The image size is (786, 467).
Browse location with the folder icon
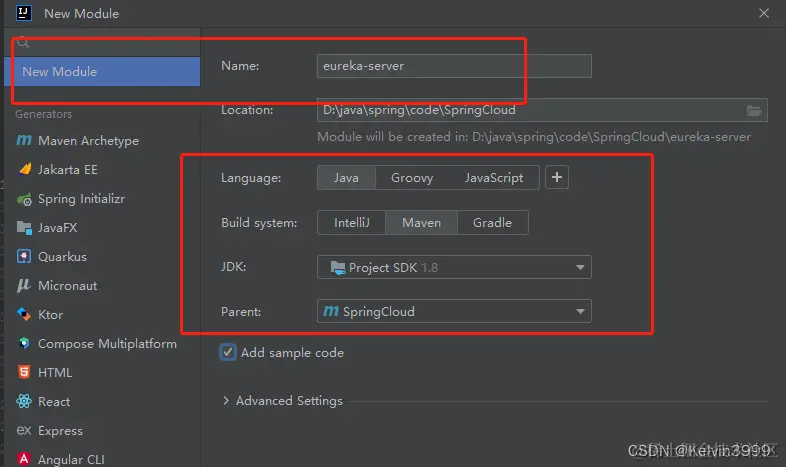(x=753, y=110)
